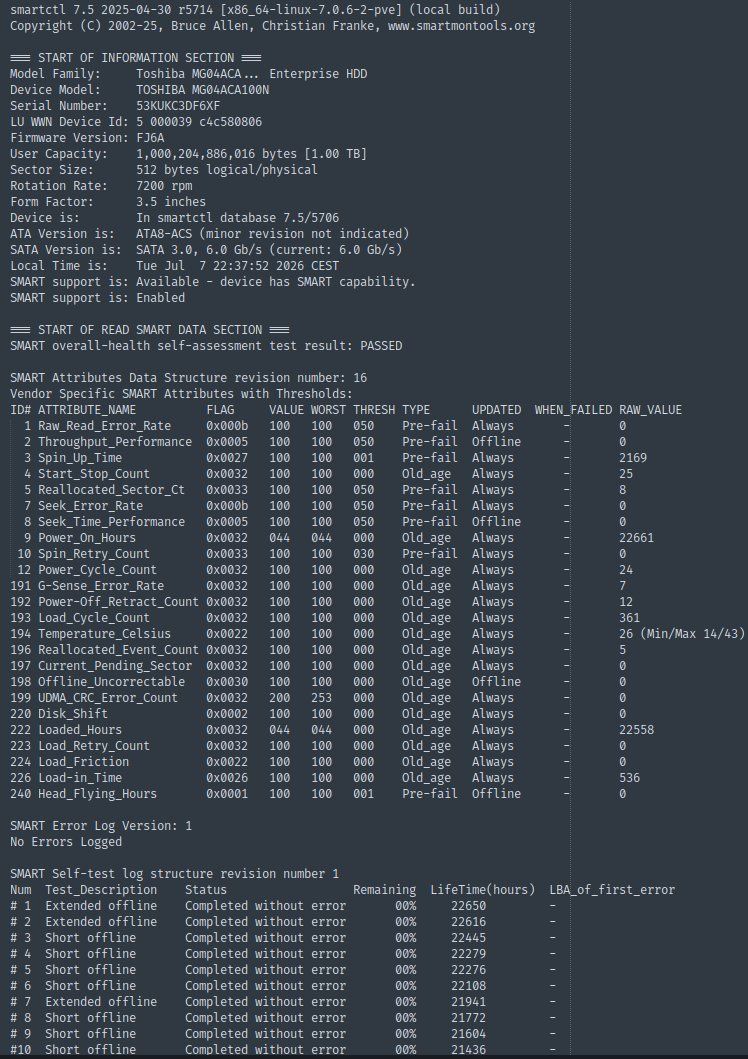Click the Temperature_Celsius attribute row name
Image resolution: width=748 pixels, height=1059 pixels.
[x=104, y=634]
